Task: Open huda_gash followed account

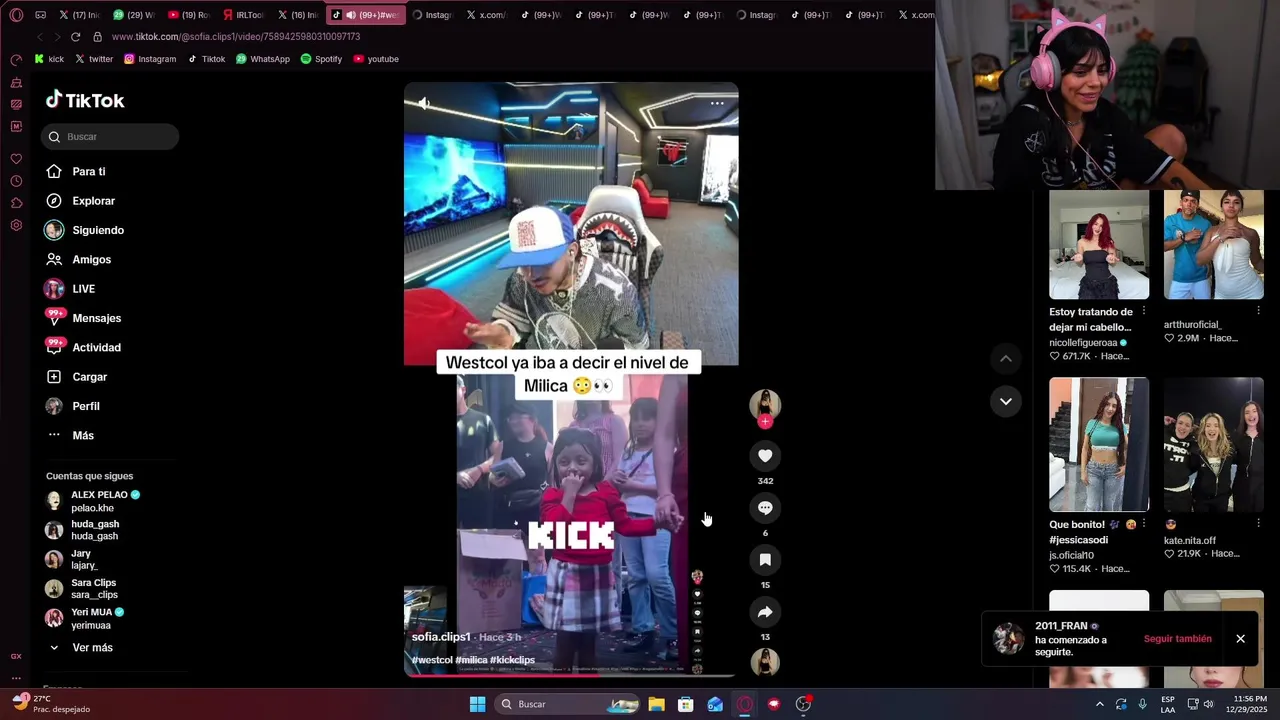Action: [x=83, y=530]
